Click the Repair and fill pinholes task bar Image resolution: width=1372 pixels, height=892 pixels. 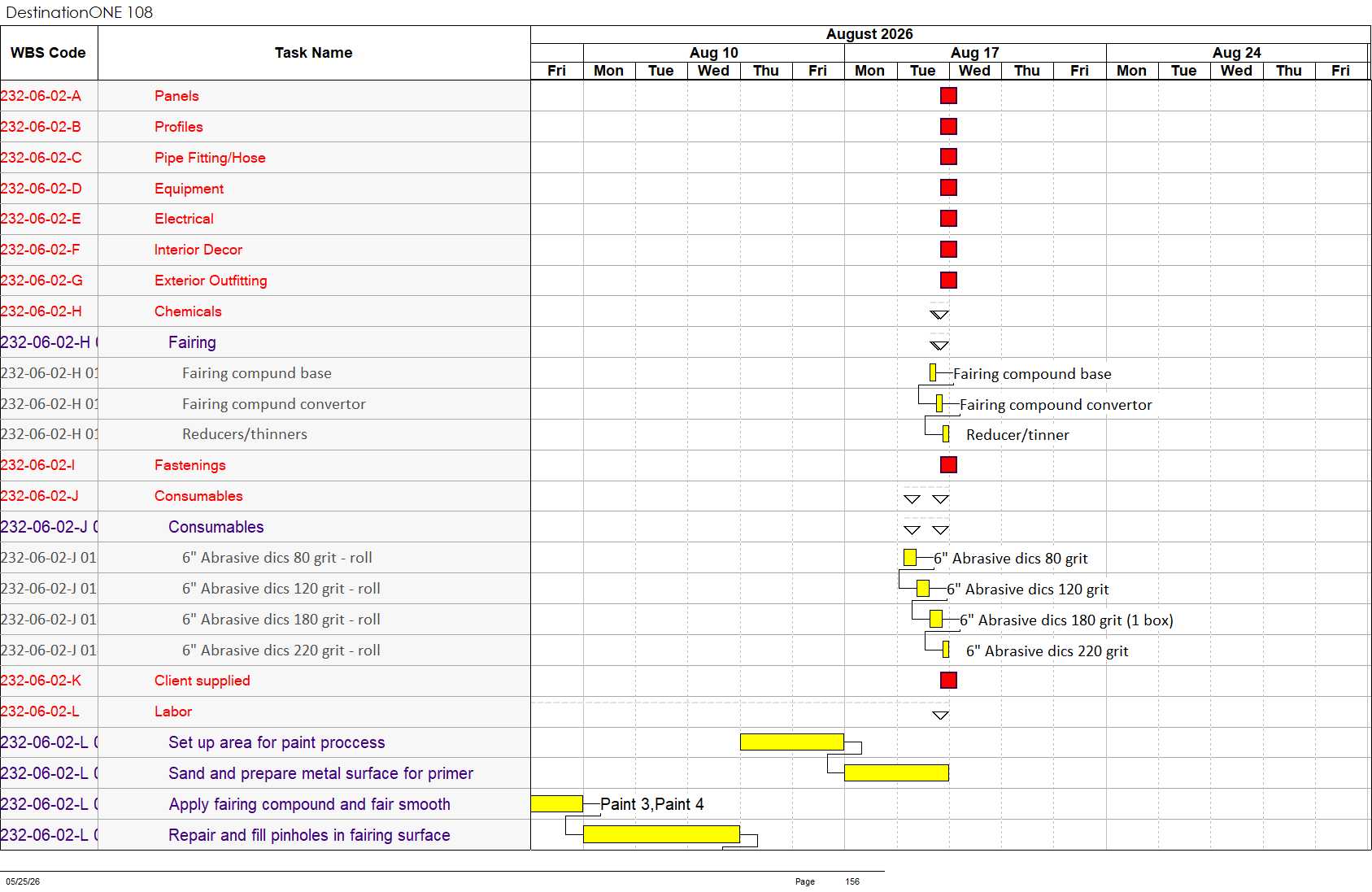(661, 834)
